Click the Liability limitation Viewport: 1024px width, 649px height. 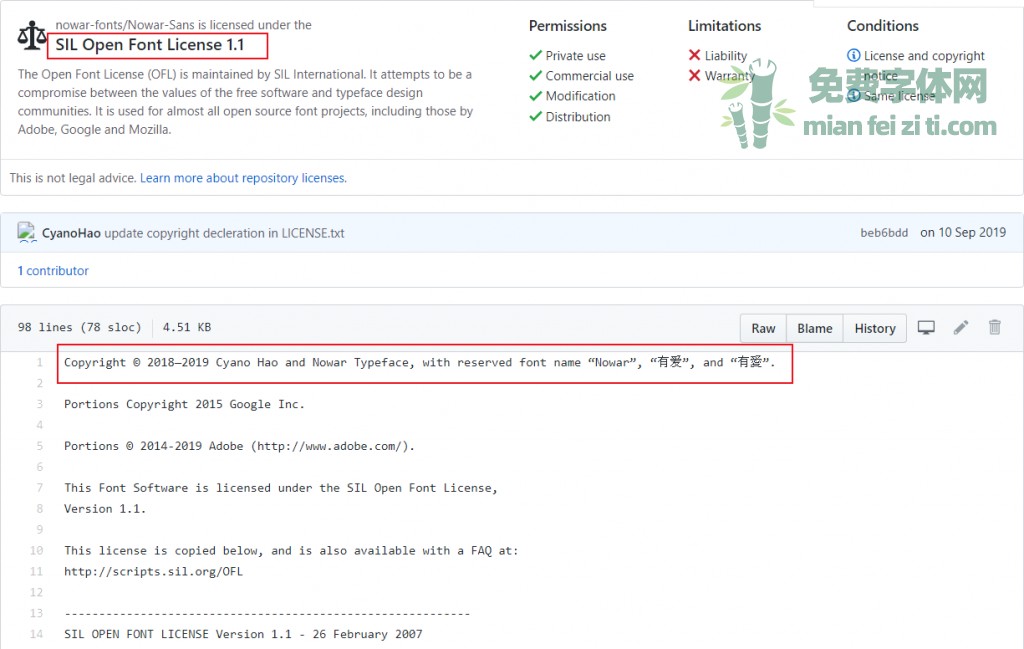coord(726,55)
